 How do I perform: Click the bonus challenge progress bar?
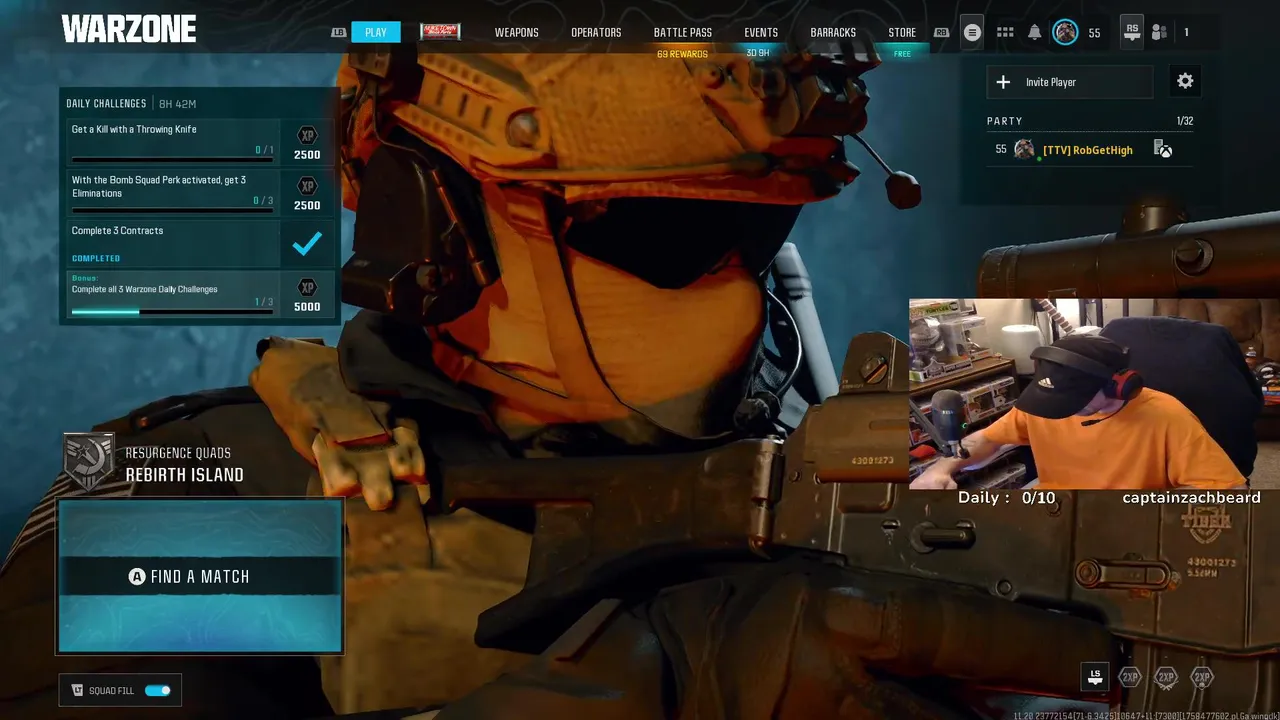(x=172, y=311)
